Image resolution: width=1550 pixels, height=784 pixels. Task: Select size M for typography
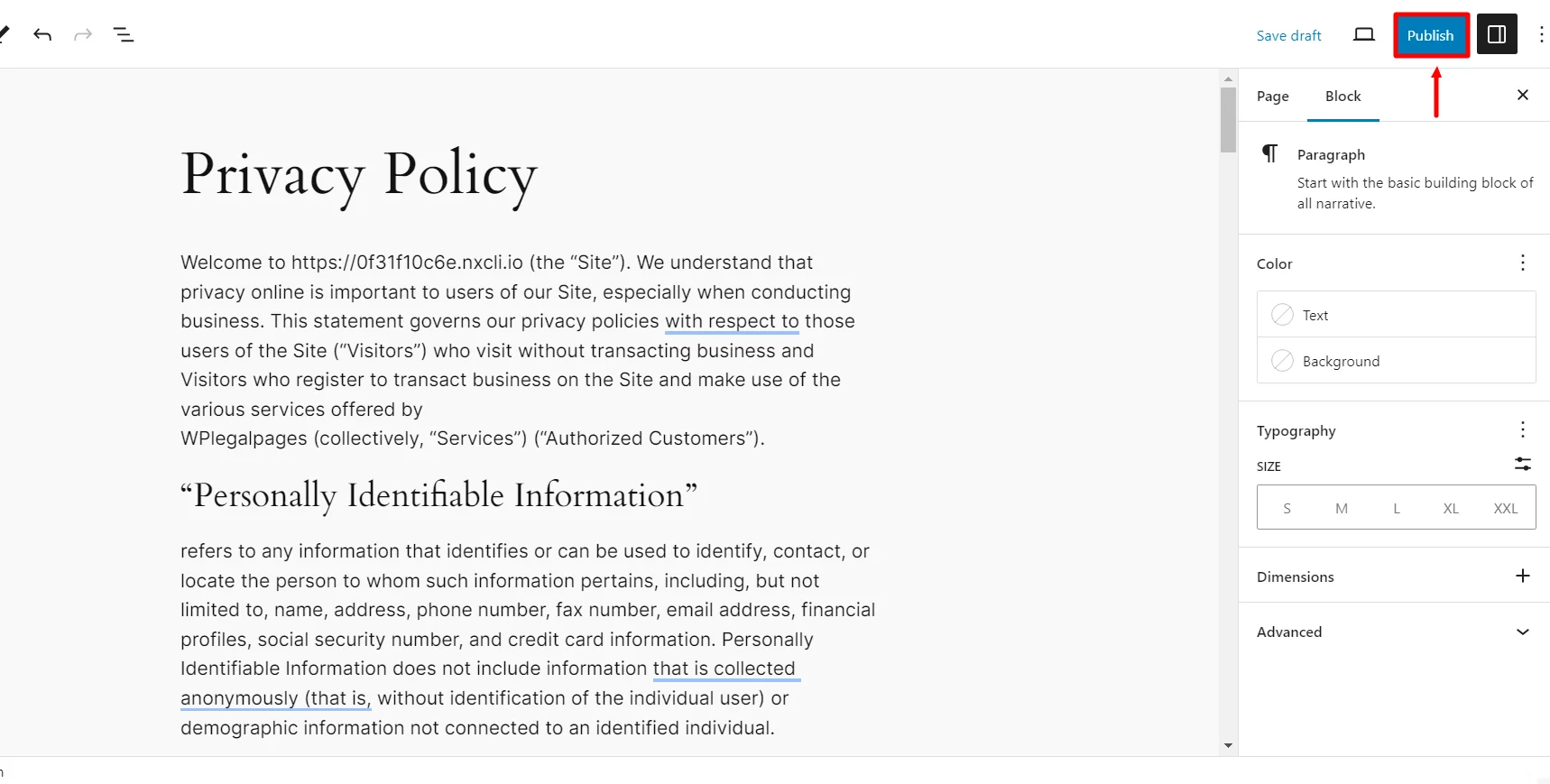click(1341, 507)
